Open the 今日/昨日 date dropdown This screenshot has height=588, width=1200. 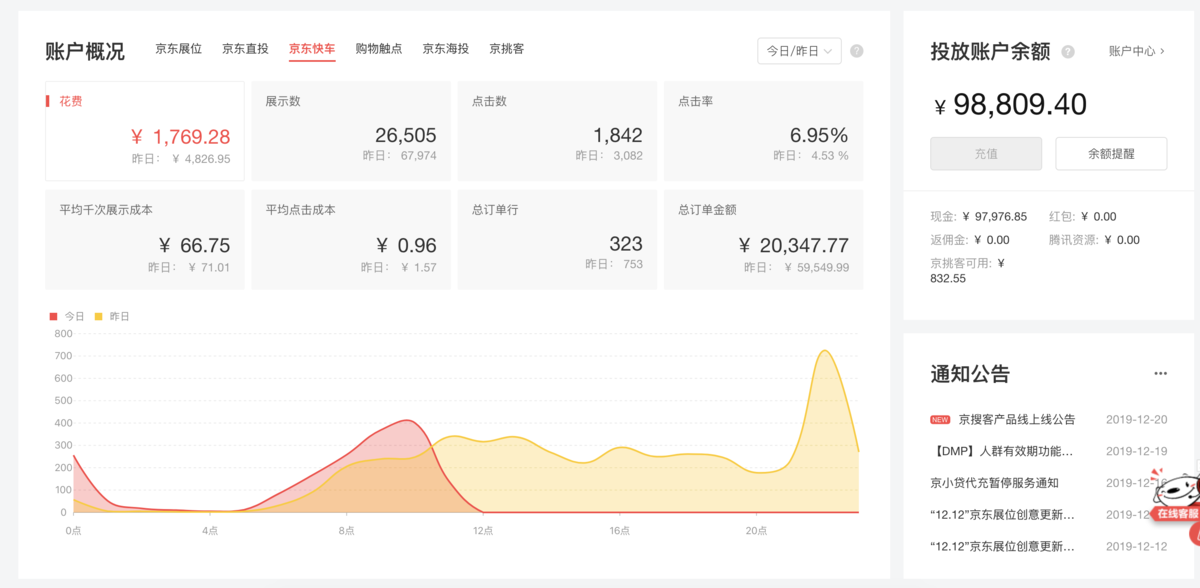click(x=800, y=51)
